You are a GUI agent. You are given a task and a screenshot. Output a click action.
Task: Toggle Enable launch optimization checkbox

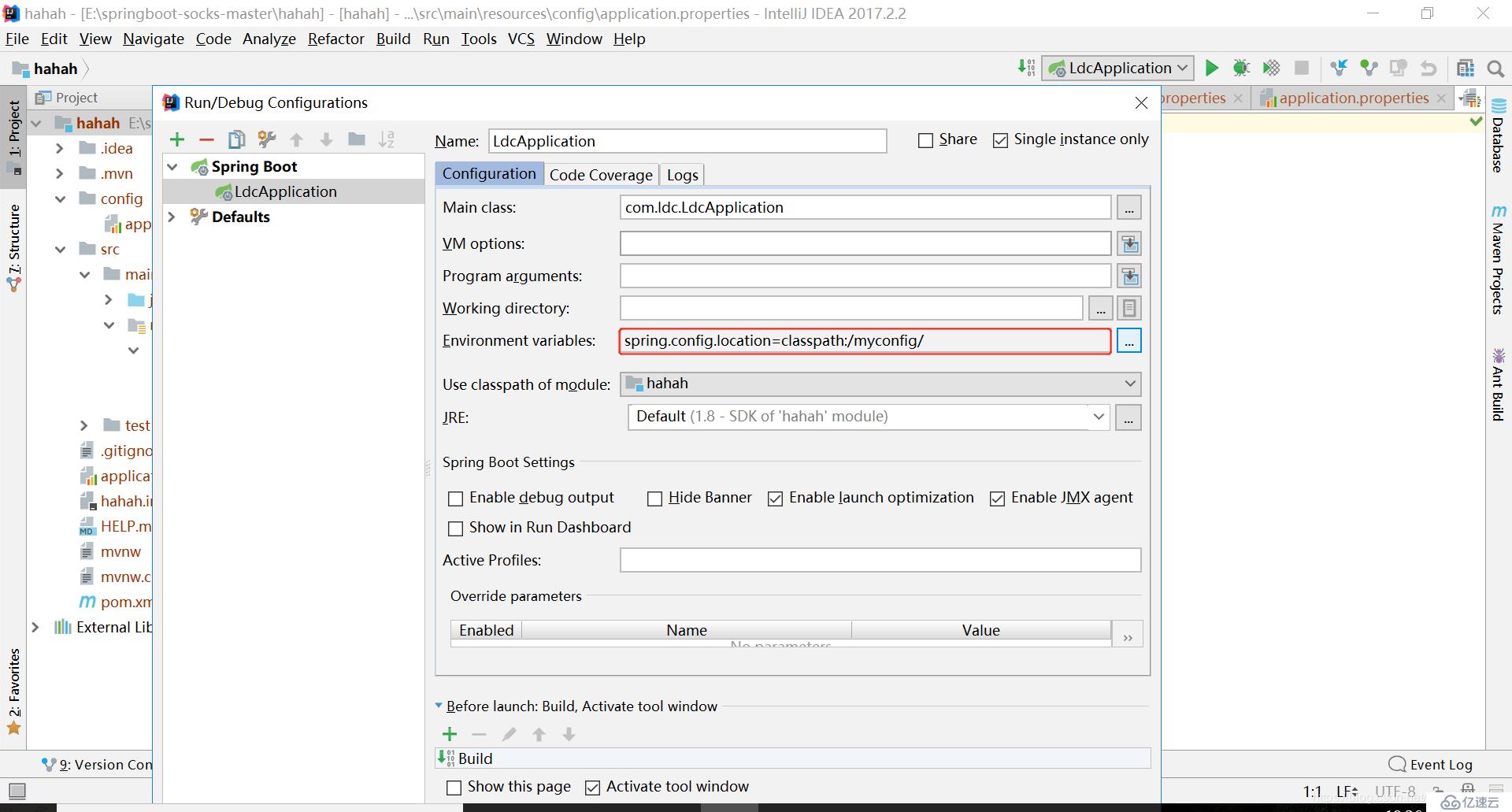click(x=775, y=499)
